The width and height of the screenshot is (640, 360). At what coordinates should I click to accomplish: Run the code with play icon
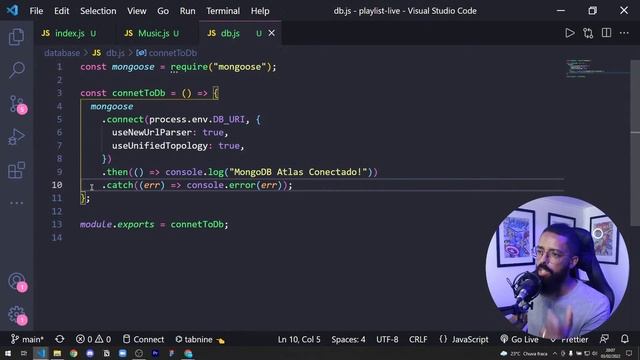click(570, 33)
